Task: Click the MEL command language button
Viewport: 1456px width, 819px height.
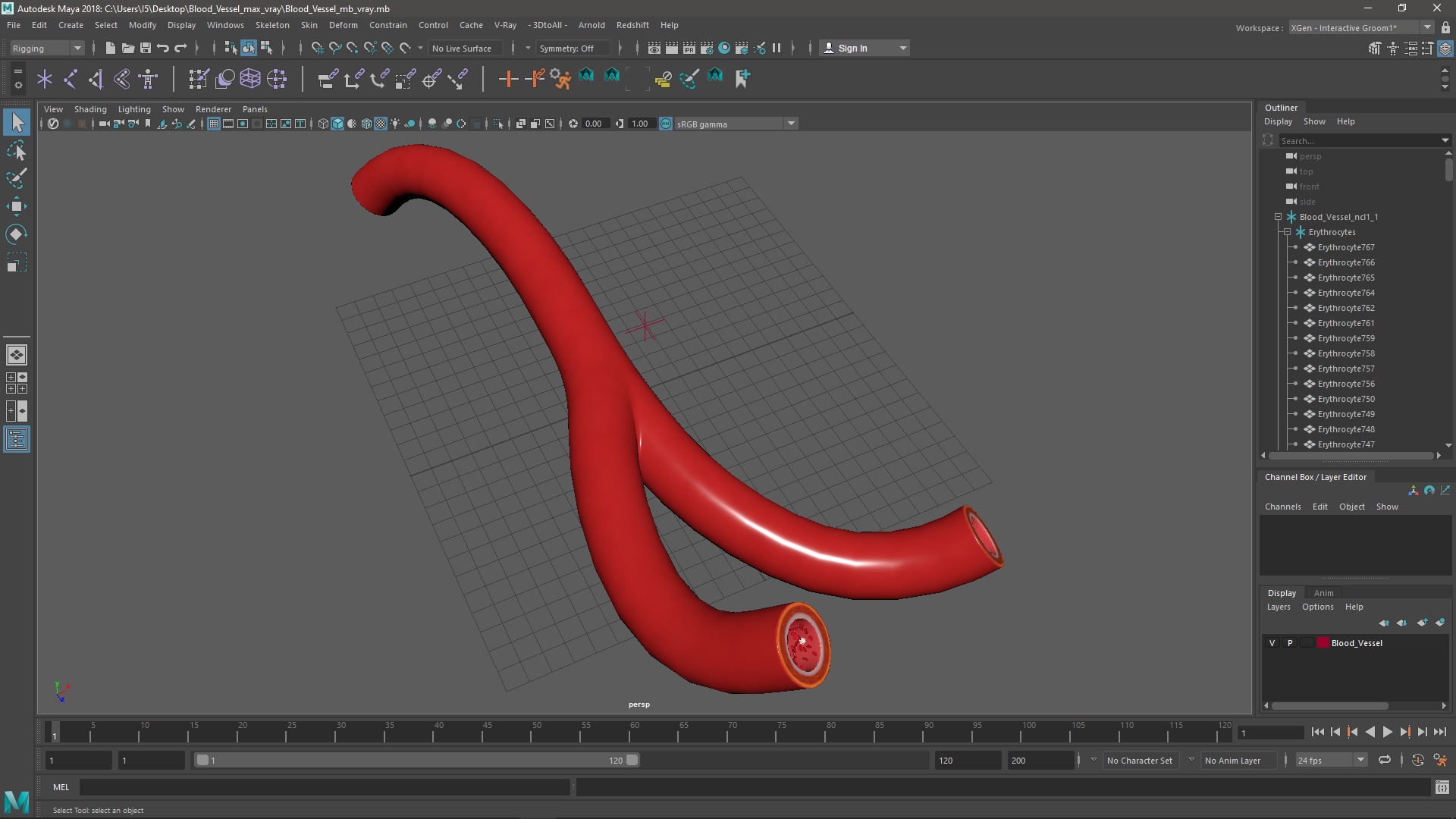Action: tap(61, 787)
